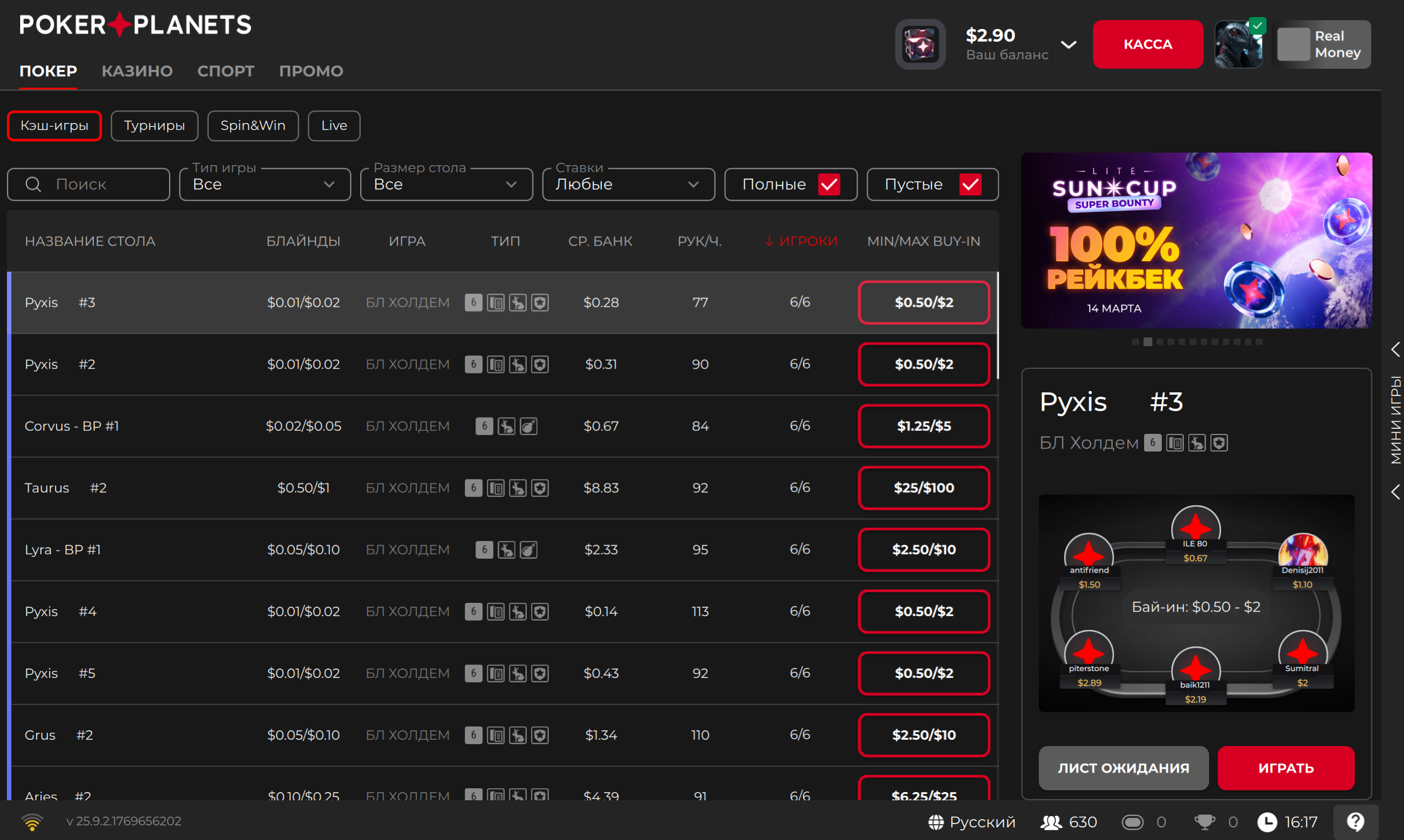Screen dimensions: 1404x840
Task: Toggle the Real Money mode switch
Action: point(1294,45)
